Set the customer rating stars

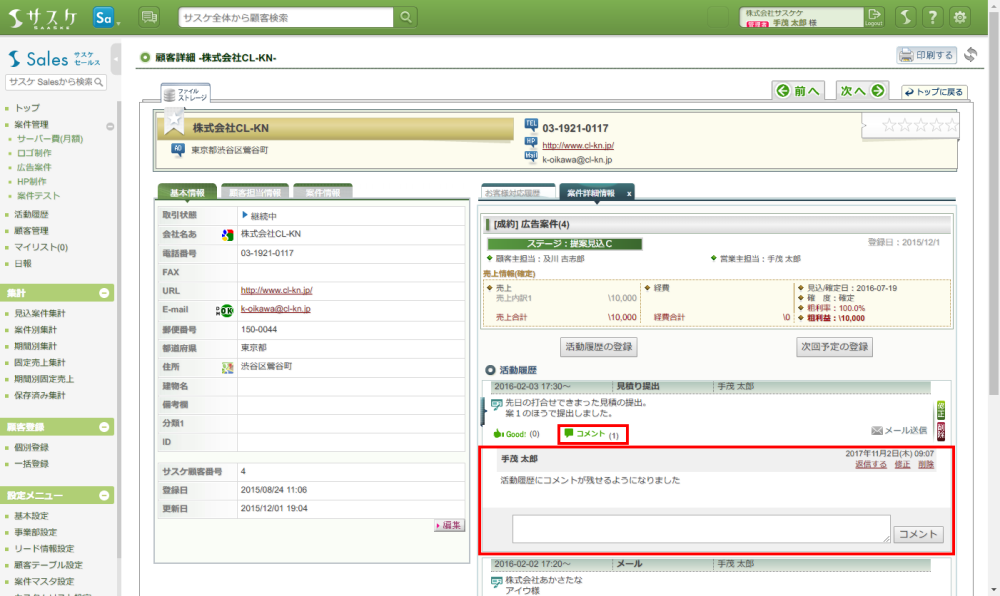pos(920,125)
